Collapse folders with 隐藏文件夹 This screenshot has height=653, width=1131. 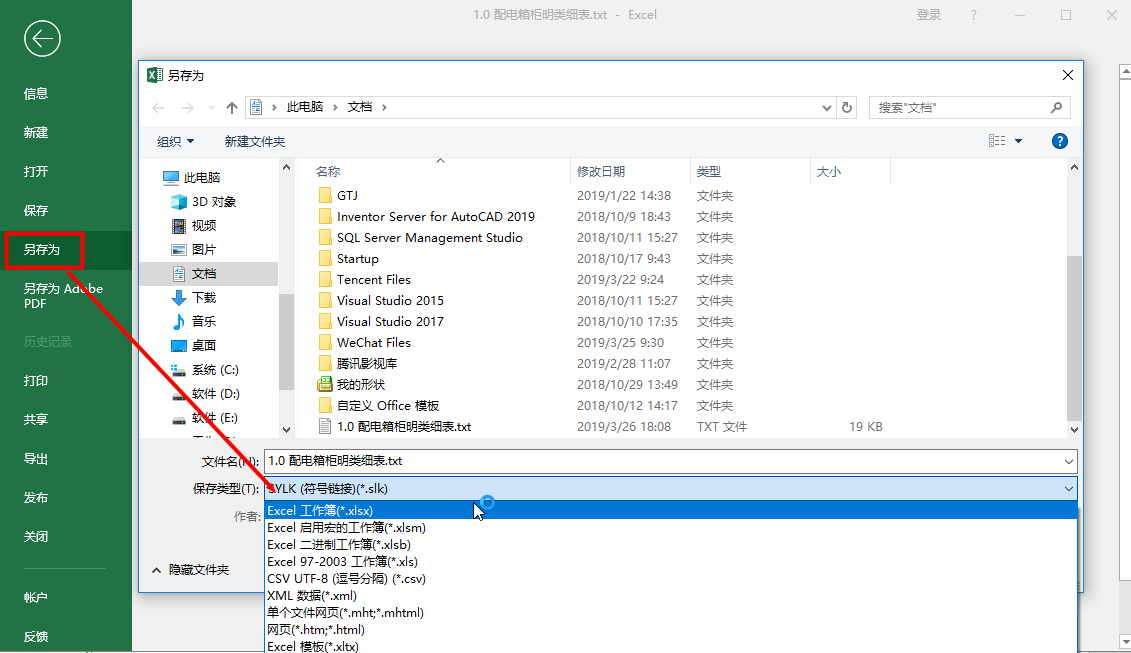click(190, 570)
